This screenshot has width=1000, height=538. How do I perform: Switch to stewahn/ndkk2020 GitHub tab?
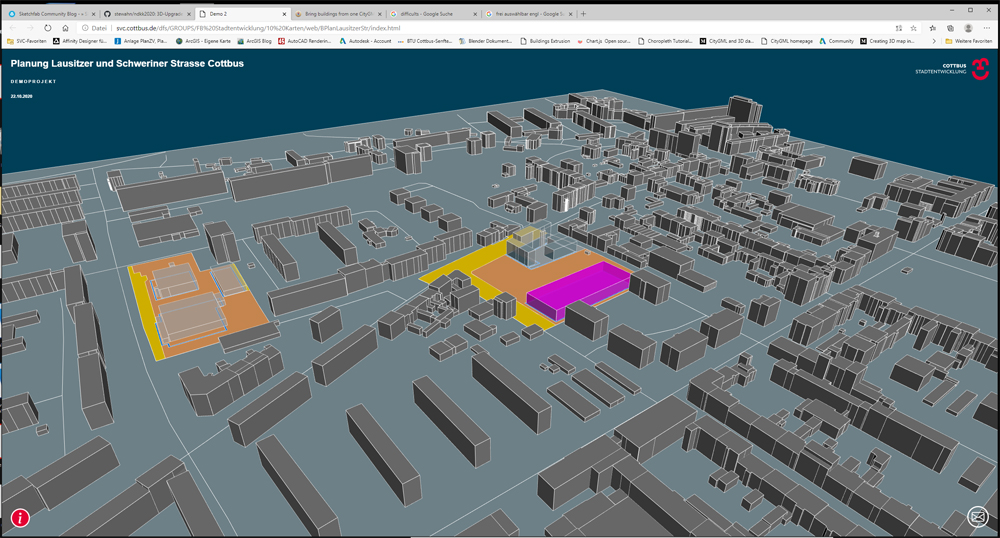[x=147, y=13]
